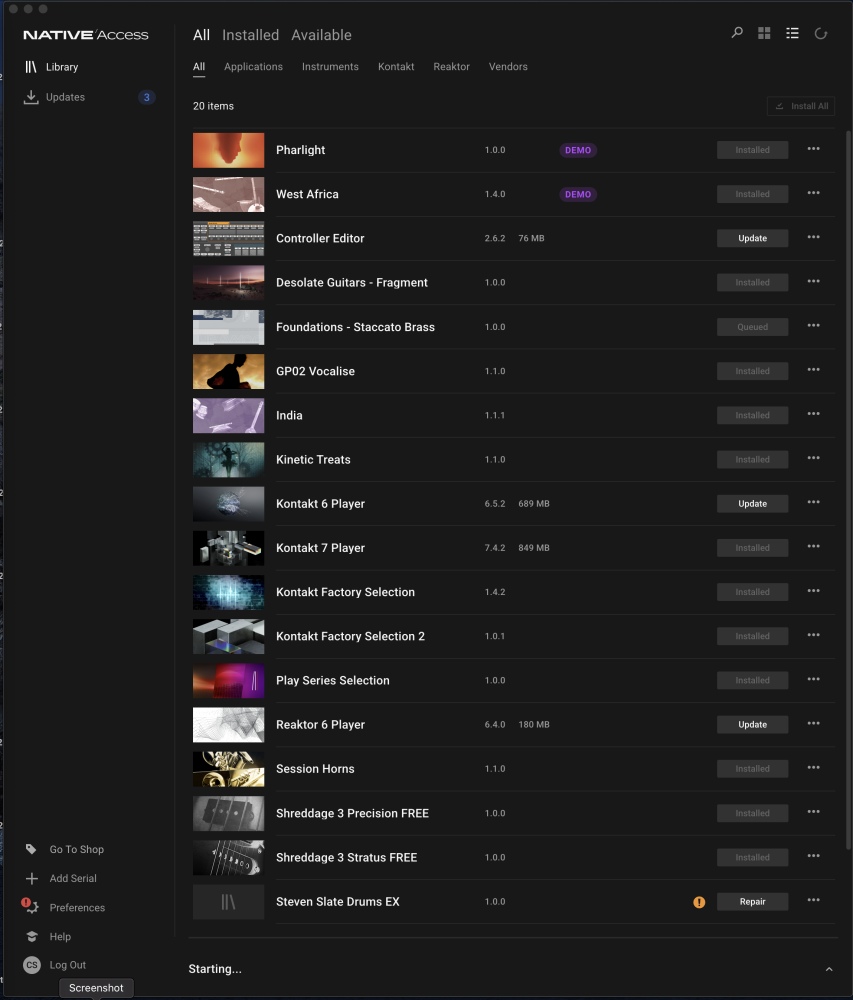
Task: Click the Session Horns thumbnail
Action: 228,769
